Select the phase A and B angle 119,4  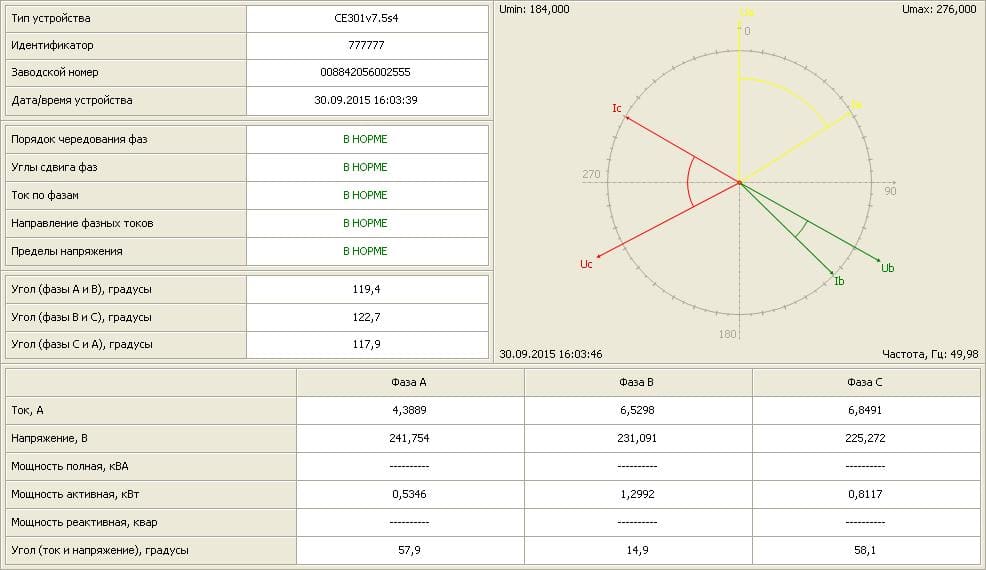pyautogui.click(x=366, y=289)
